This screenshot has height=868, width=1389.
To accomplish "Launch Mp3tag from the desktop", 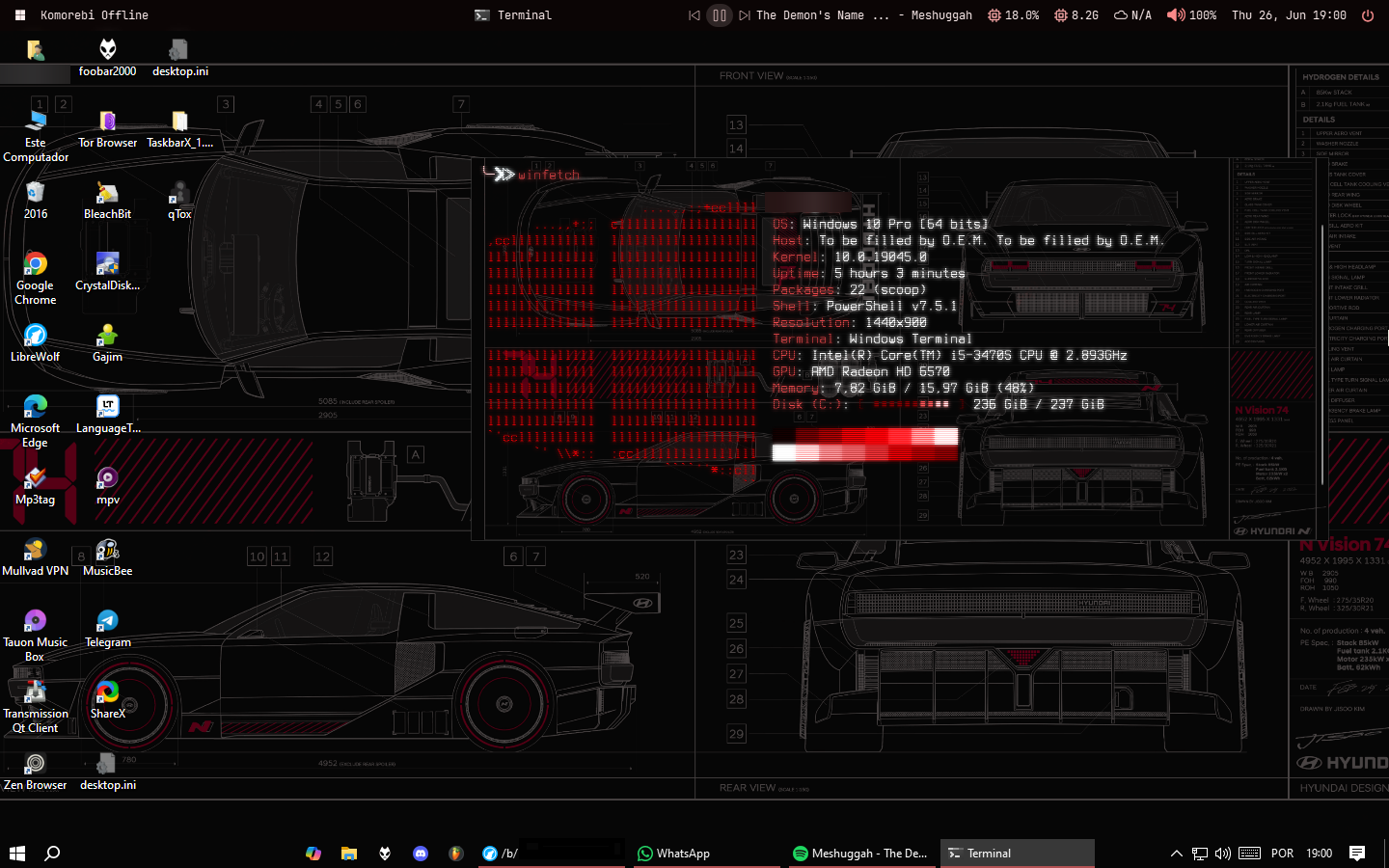I will (x=36, y=486).
